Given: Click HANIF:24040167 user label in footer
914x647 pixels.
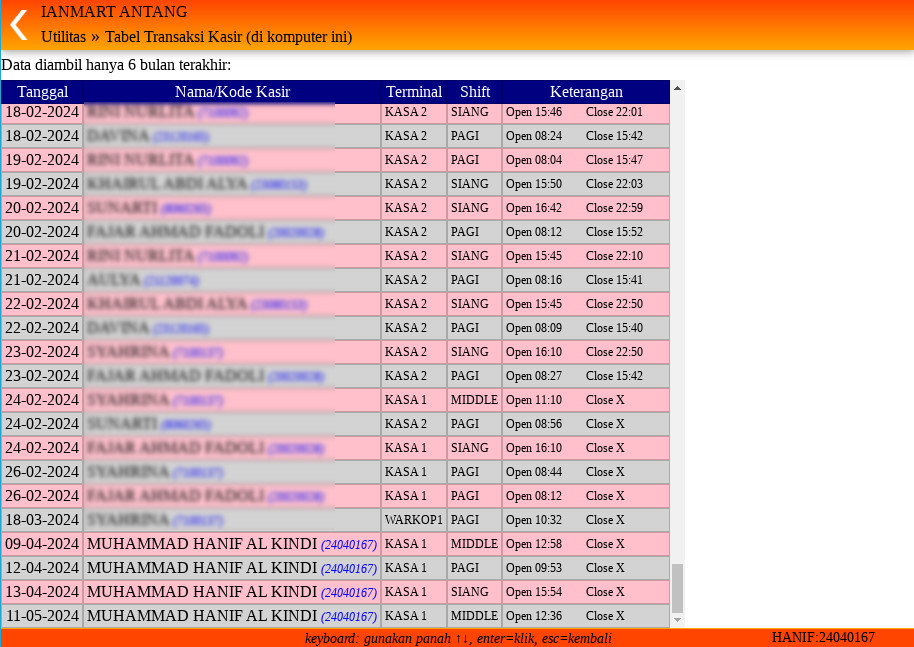Looking at the screenshot, I should pyautogui.click(x=823, y=637).
